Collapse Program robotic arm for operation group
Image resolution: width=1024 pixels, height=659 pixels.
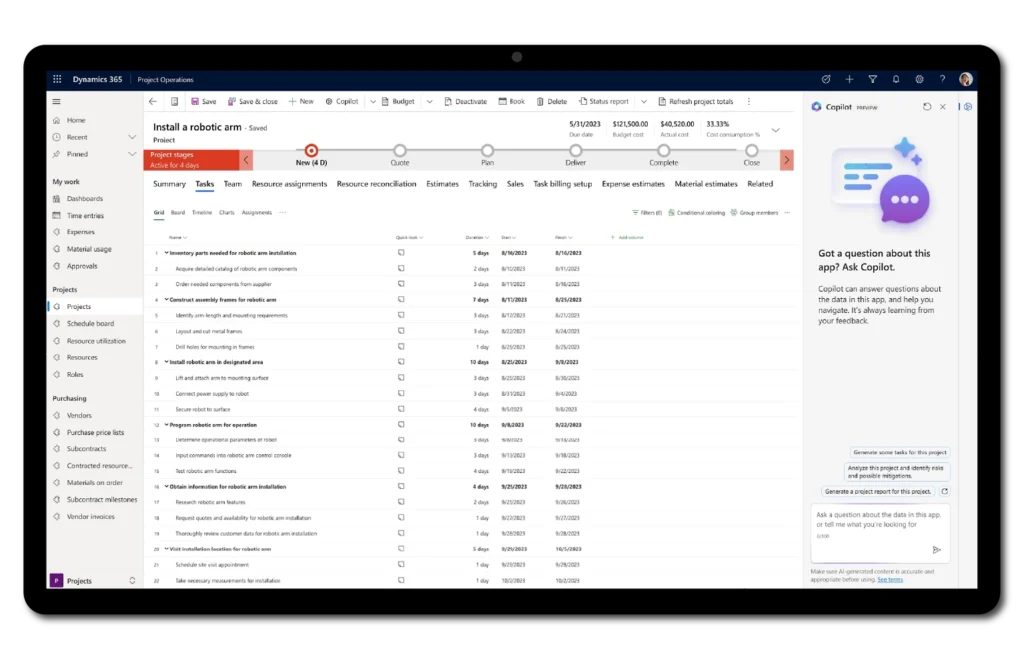[x=167, y=425]
